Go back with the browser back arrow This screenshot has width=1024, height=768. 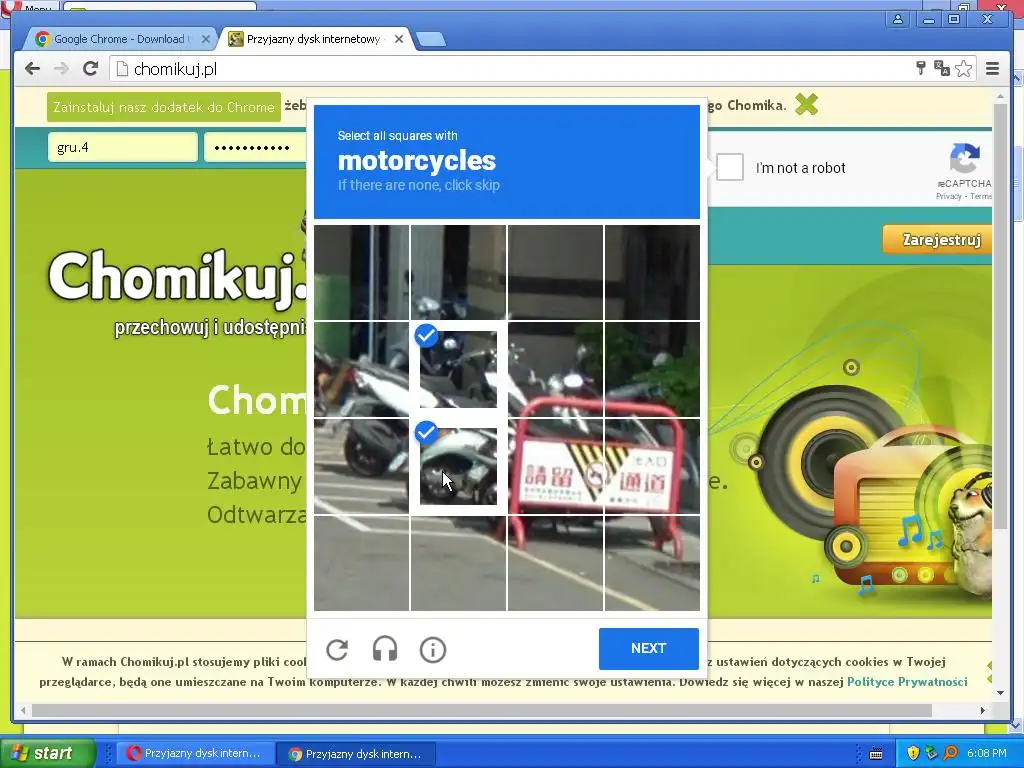point(32,69)
